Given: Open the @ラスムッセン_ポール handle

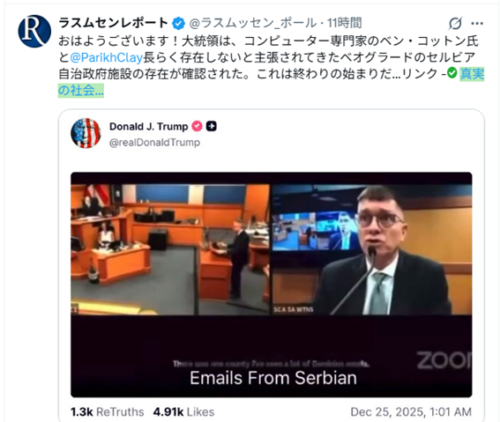Looking at the screenshot, I should point(253,23).
